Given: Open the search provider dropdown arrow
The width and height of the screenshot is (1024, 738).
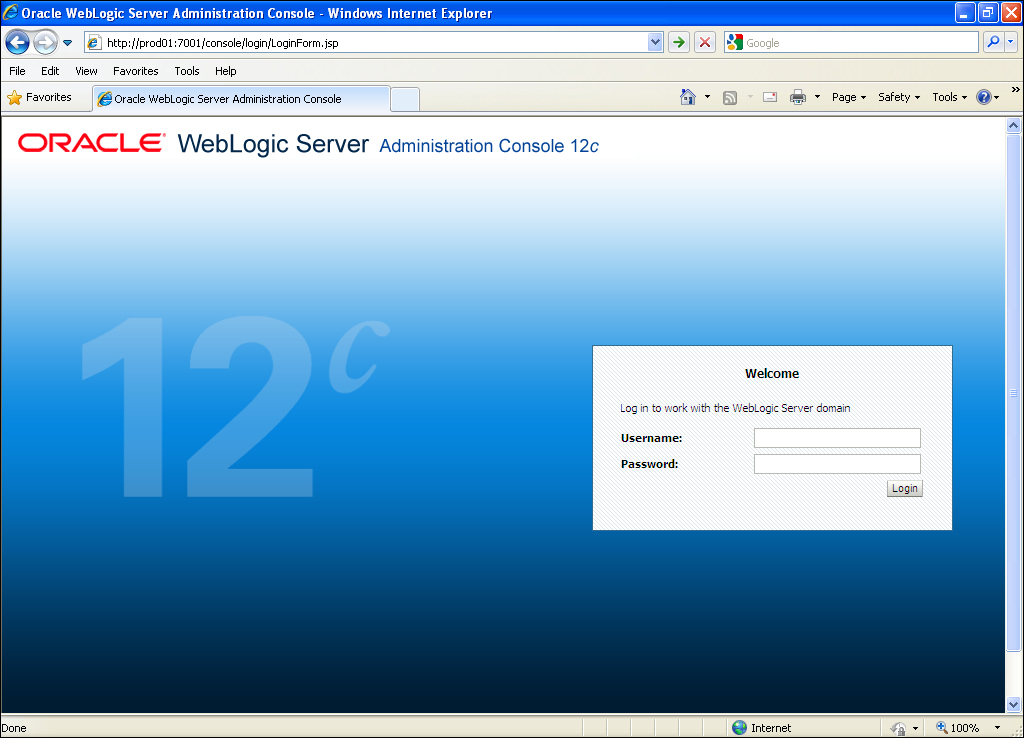Looking at the screenshot, I should (x=1010, y=42).
